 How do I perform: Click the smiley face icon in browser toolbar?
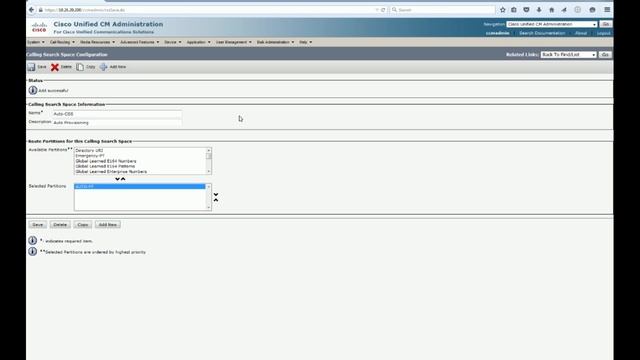coord(592,10)
